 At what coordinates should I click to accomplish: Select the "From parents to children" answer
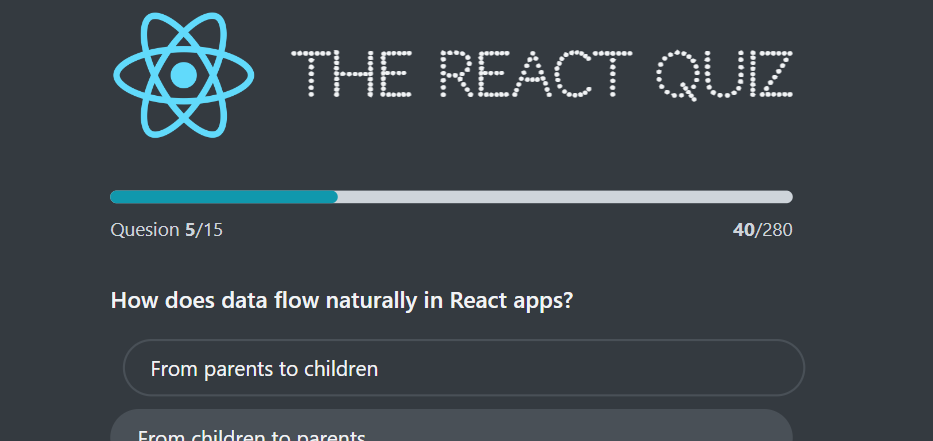click(464, 368)
